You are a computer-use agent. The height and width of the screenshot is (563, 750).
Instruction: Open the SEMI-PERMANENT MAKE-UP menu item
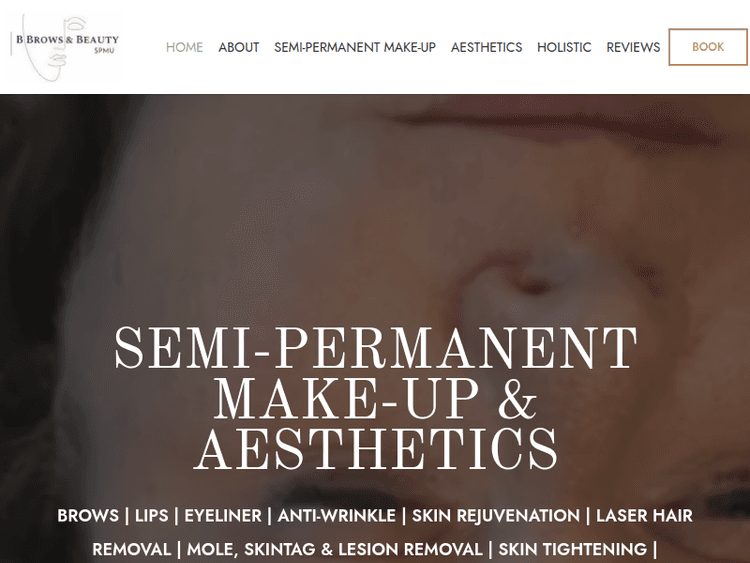point(355,47)
